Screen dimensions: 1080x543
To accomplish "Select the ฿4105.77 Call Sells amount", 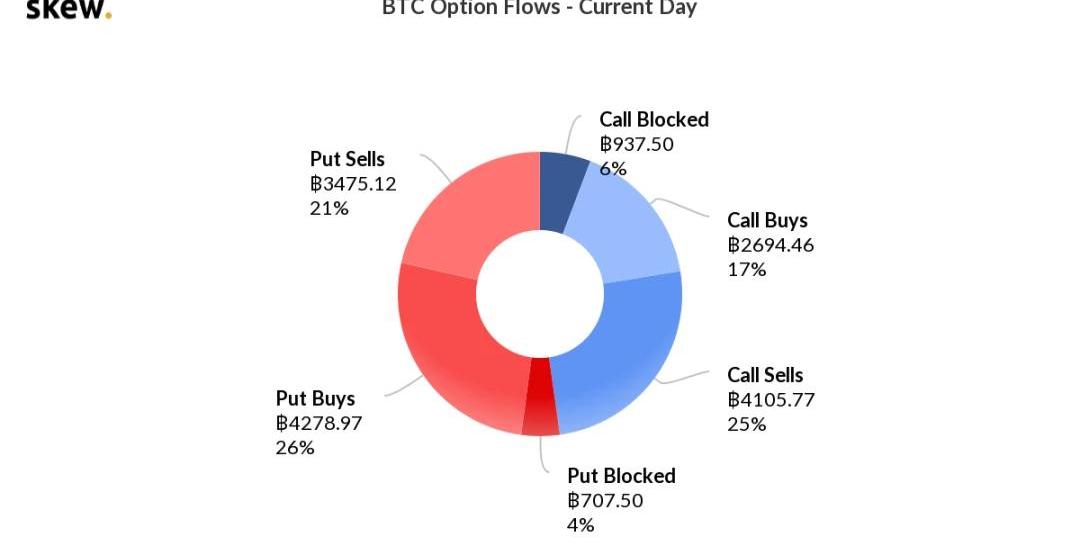I will tap(771, 400).
